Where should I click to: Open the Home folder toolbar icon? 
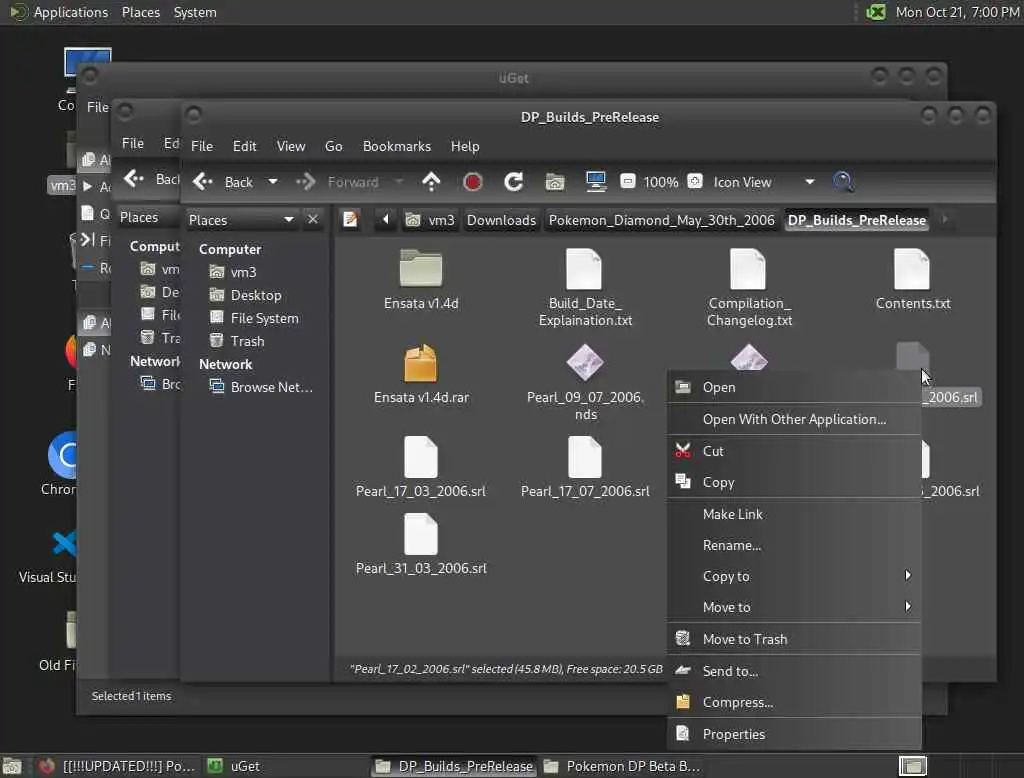[x=555, y=182]
